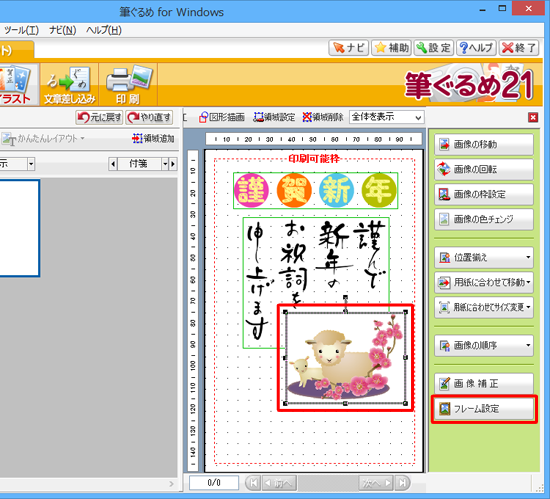Open 設定 settings with wrench icon
Image resolution: width=550 pixels, height=499 pixels.
[434, 48]
